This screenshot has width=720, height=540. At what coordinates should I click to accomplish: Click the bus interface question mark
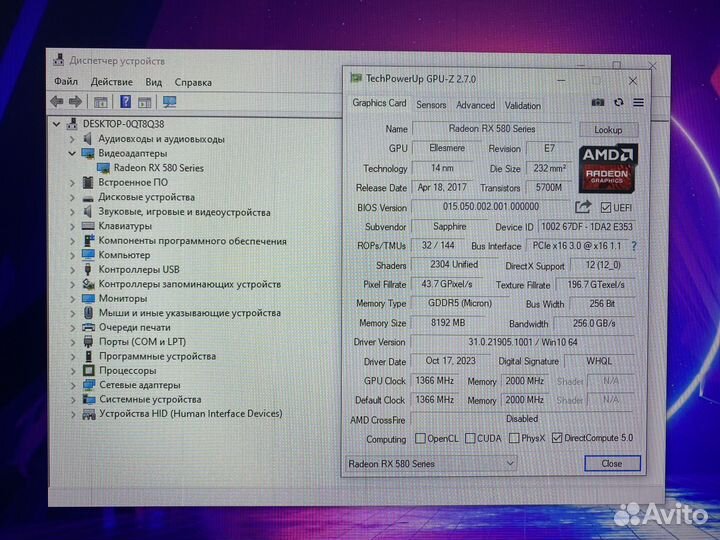click(633, 246)
